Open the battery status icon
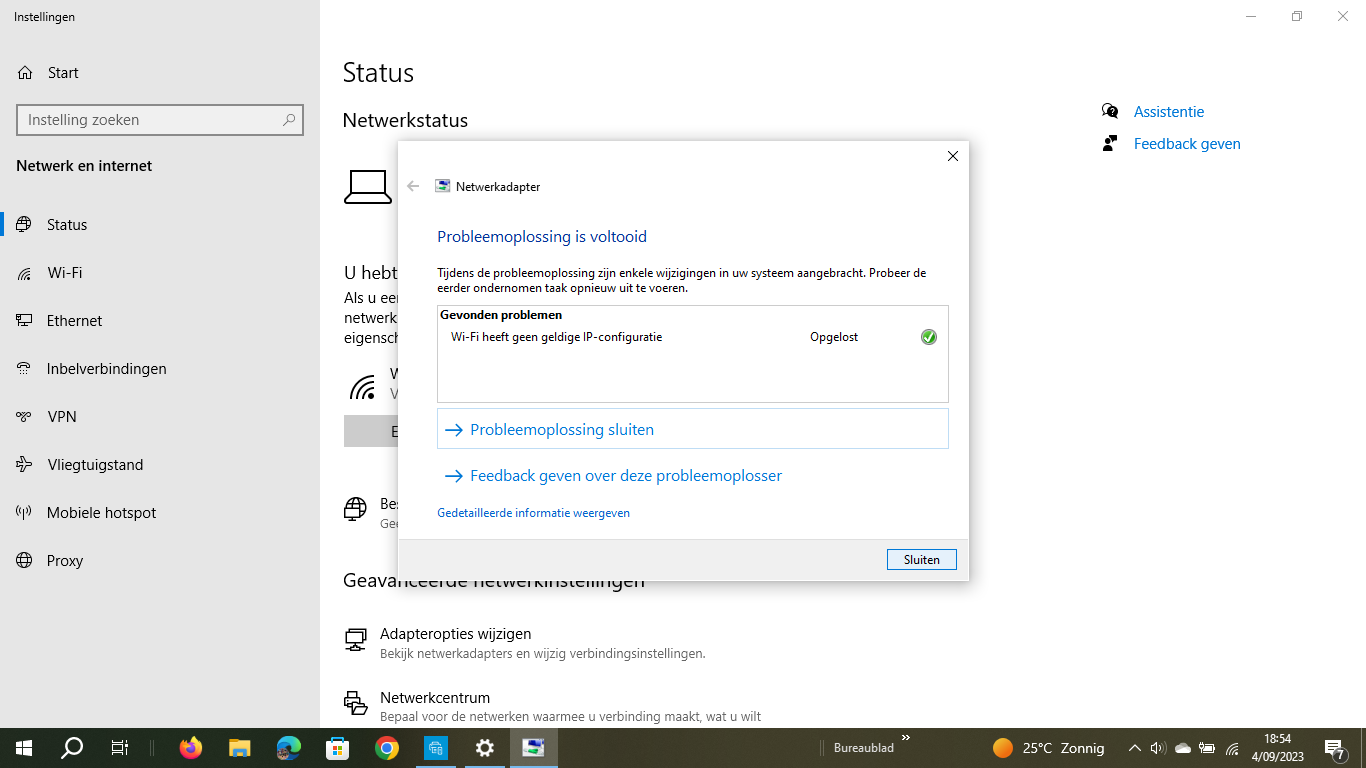Viewport: 1366px width, 768px height. click(x=1207, y=748)
